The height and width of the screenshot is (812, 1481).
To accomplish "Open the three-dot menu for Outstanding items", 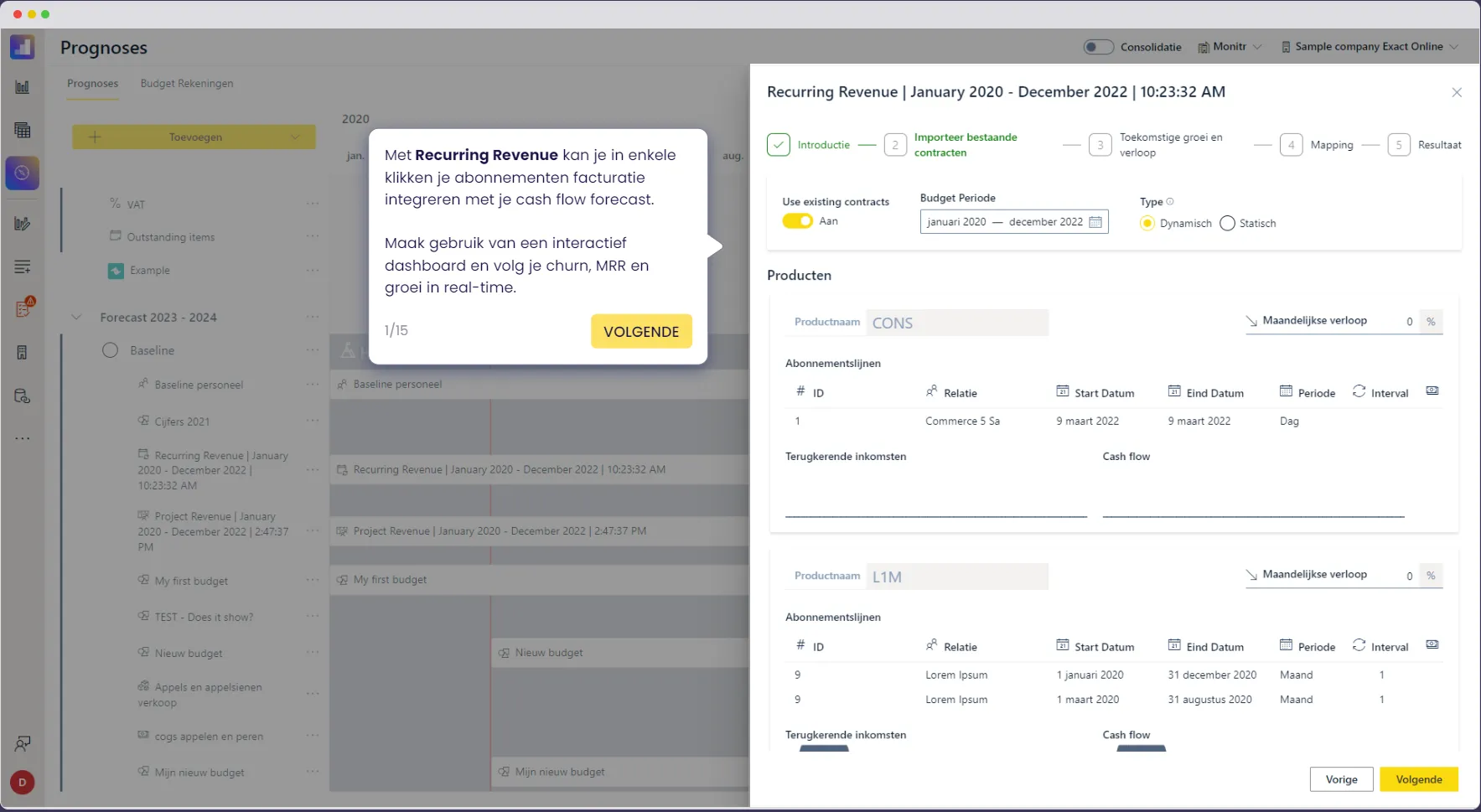I will (313, 236).
